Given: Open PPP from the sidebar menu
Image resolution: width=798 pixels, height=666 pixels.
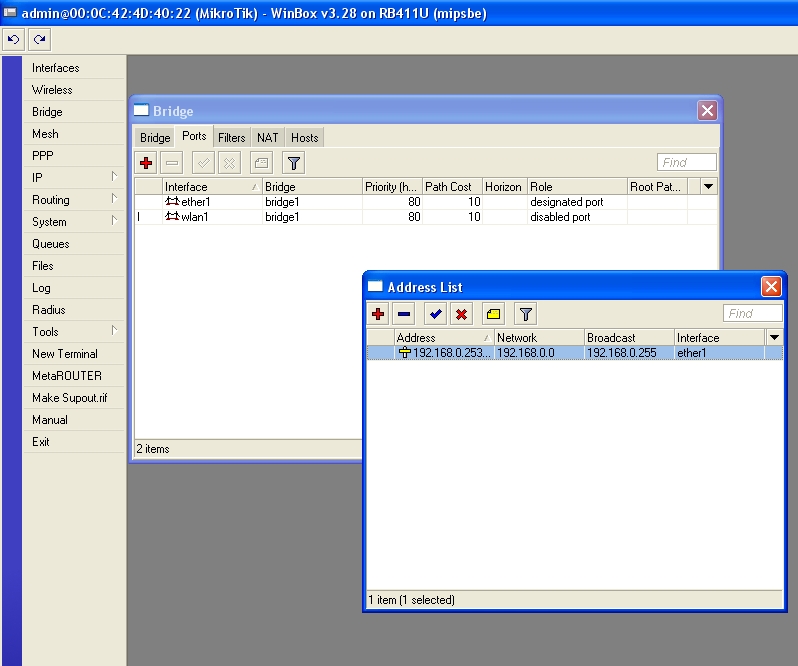Looking at the screenshot, I should (74, 156).
